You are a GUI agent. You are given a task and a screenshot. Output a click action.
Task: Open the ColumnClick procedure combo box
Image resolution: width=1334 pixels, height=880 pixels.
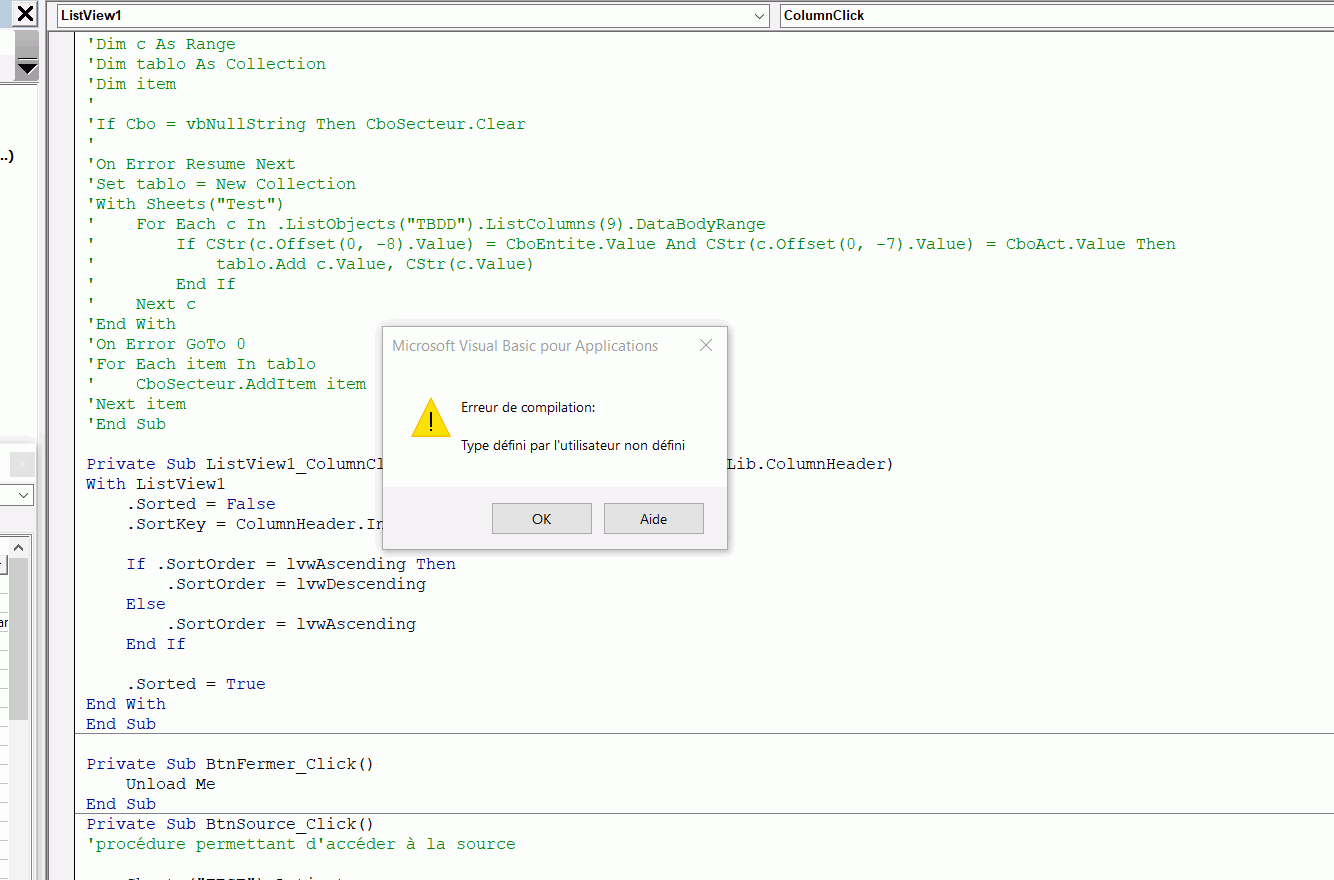tap(1055, 16)
